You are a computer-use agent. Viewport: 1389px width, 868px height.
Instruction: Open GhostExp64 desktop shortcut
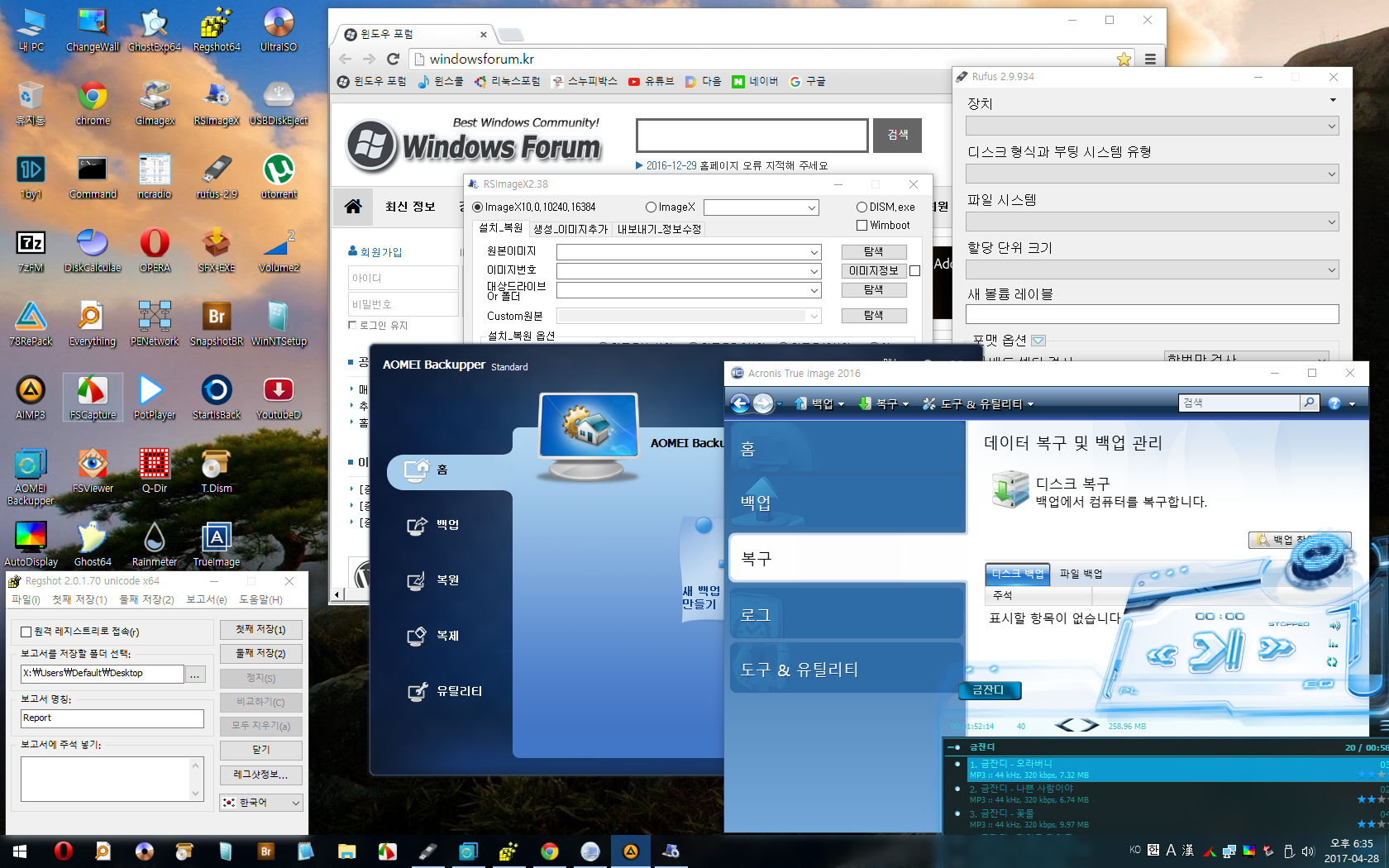(x=155, y=31)
